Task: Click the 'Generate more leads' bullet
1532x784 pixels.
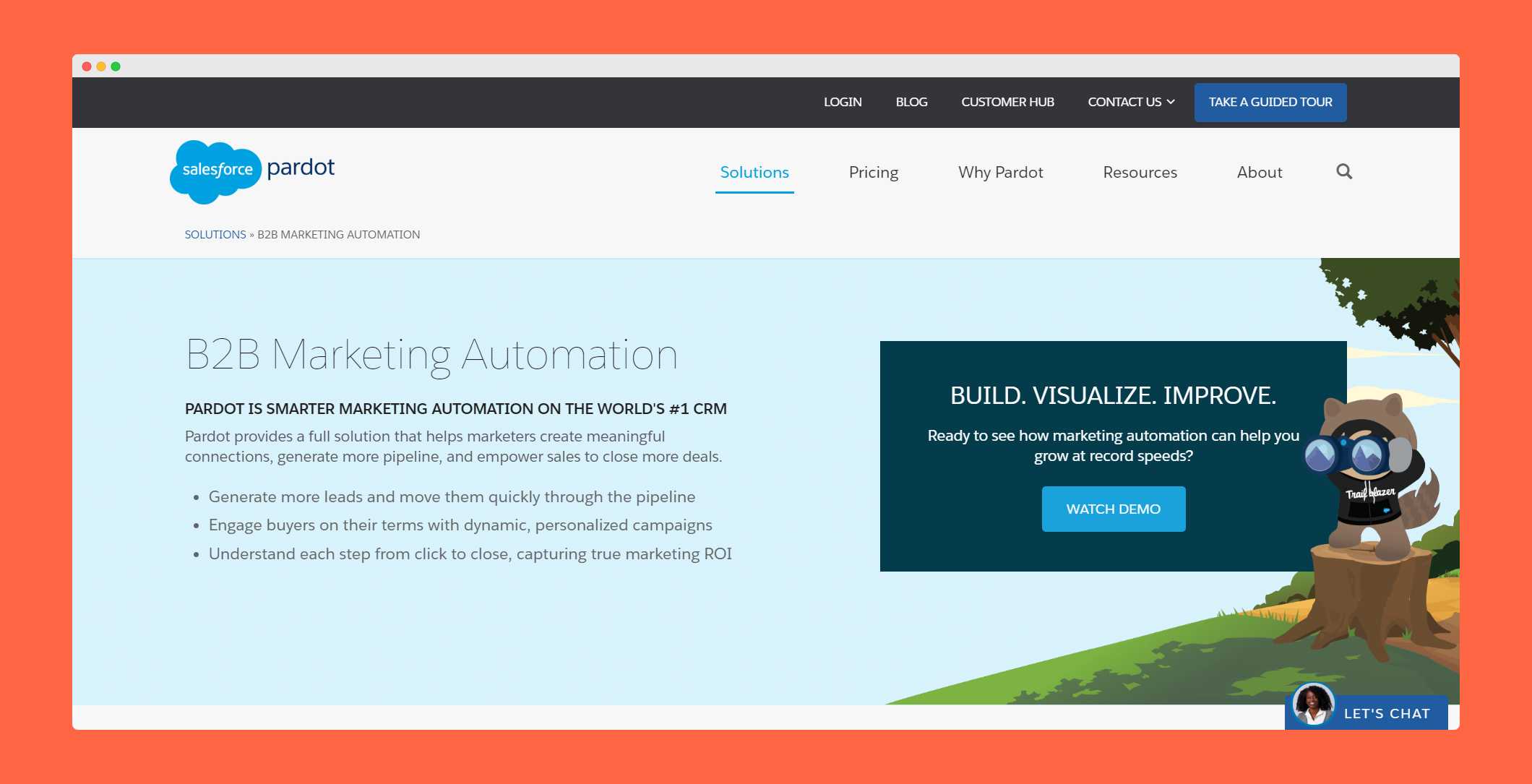Action: [x=452, y=497]
